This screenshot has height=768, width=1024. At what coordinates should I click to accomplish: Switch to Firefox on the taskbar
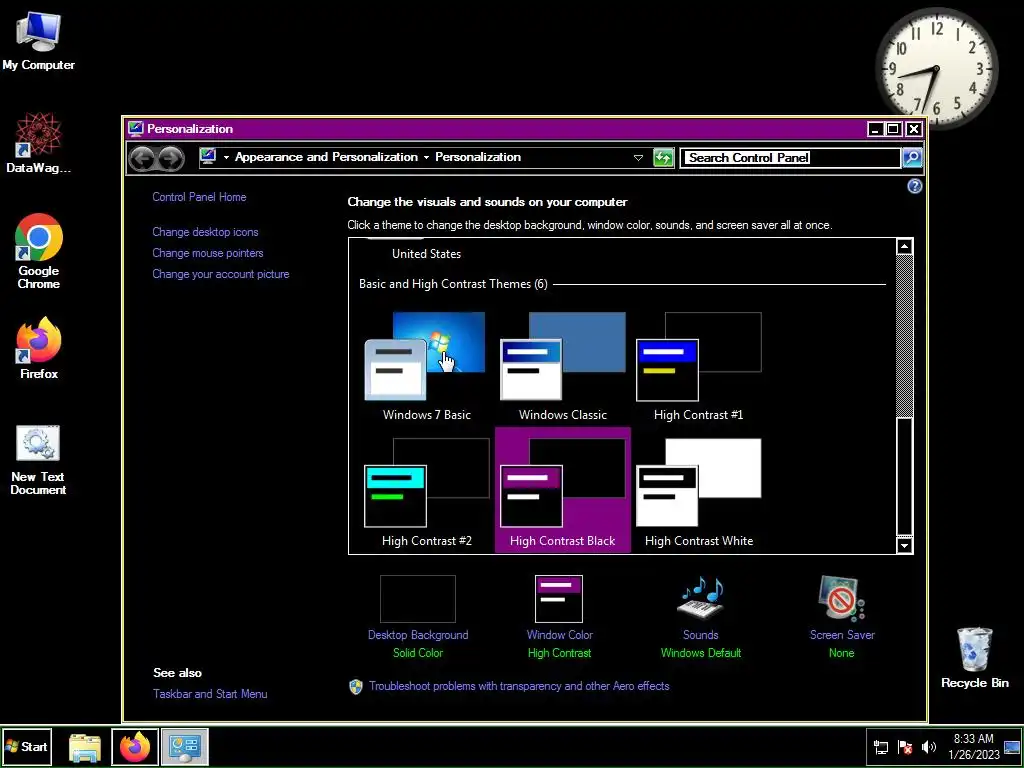[135, 746]
